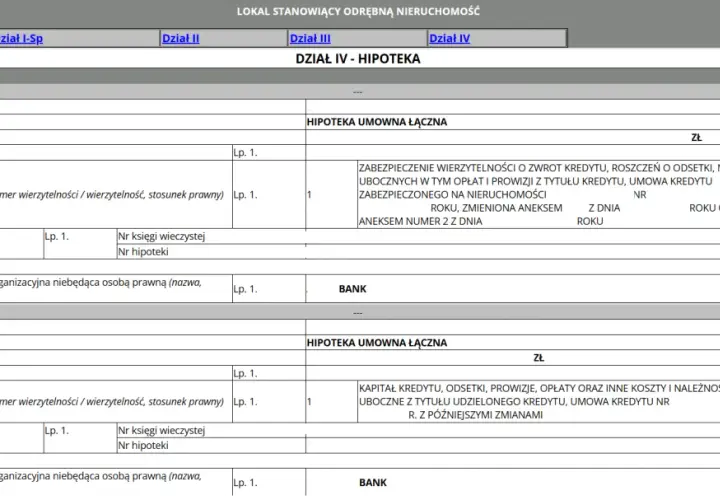Select the first mortgage's Nr księgi wieczystej label
This screenshot has width=720, height=500.
(161, 236)
